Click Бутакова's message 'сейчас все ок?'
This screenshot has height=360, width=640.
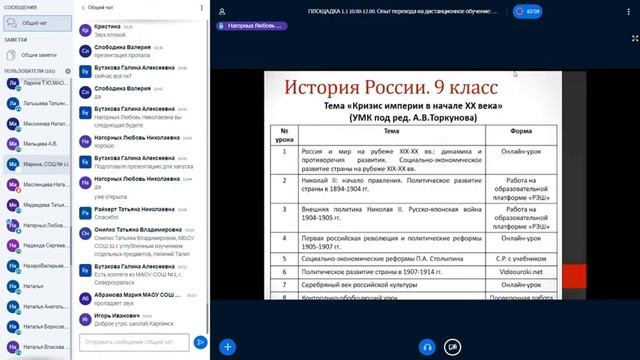113,76
